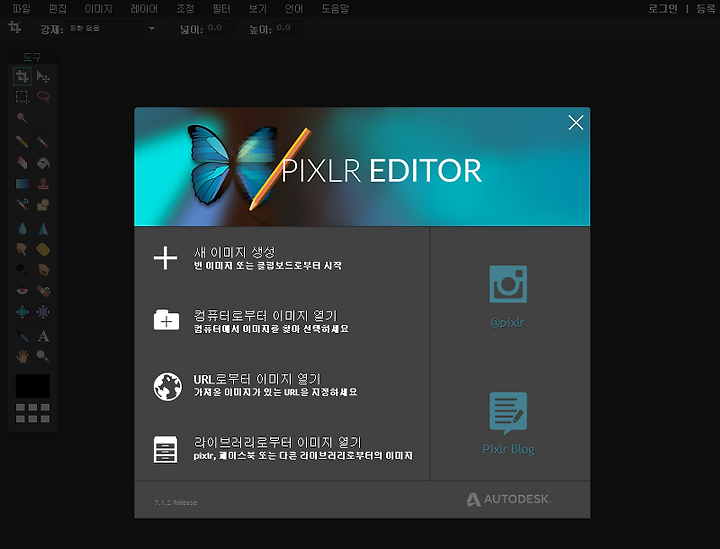Open the 이미지 menu
The width and height of the screenshot is (720, 549).
pyautogui.click(x=98, y=9)
